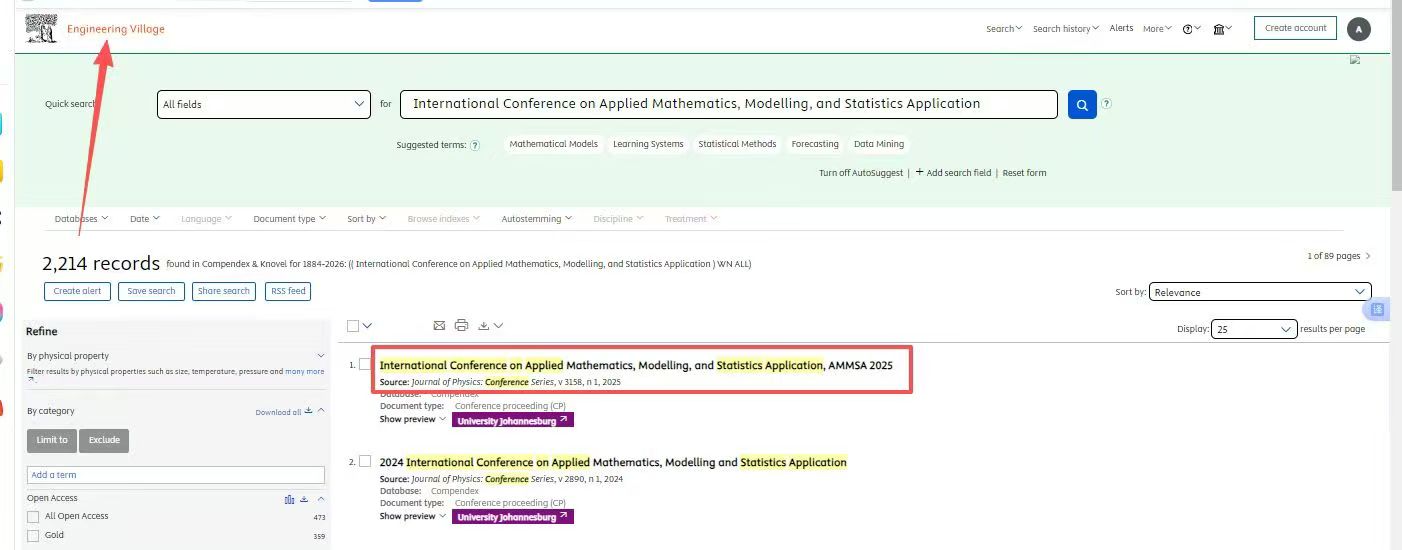Open the Search history menu
Image resolution: width=1402 pixels, height=550 pixels.
tap(1065, 29)
